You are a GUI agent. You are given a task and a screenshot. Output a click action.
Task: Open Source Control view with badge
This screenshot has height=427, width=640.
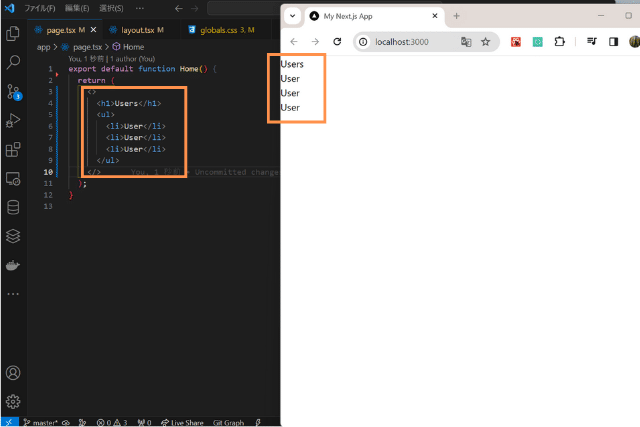(x=13, y=92)
